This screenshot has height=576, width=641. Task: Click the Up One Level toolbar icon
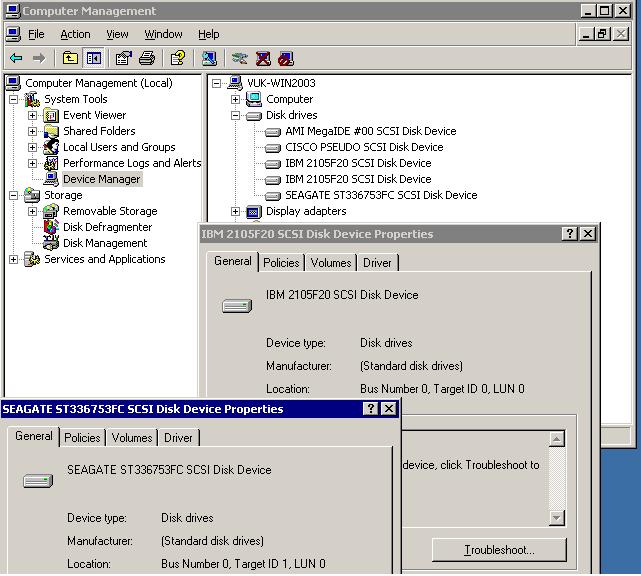click(x=70, y=59)
